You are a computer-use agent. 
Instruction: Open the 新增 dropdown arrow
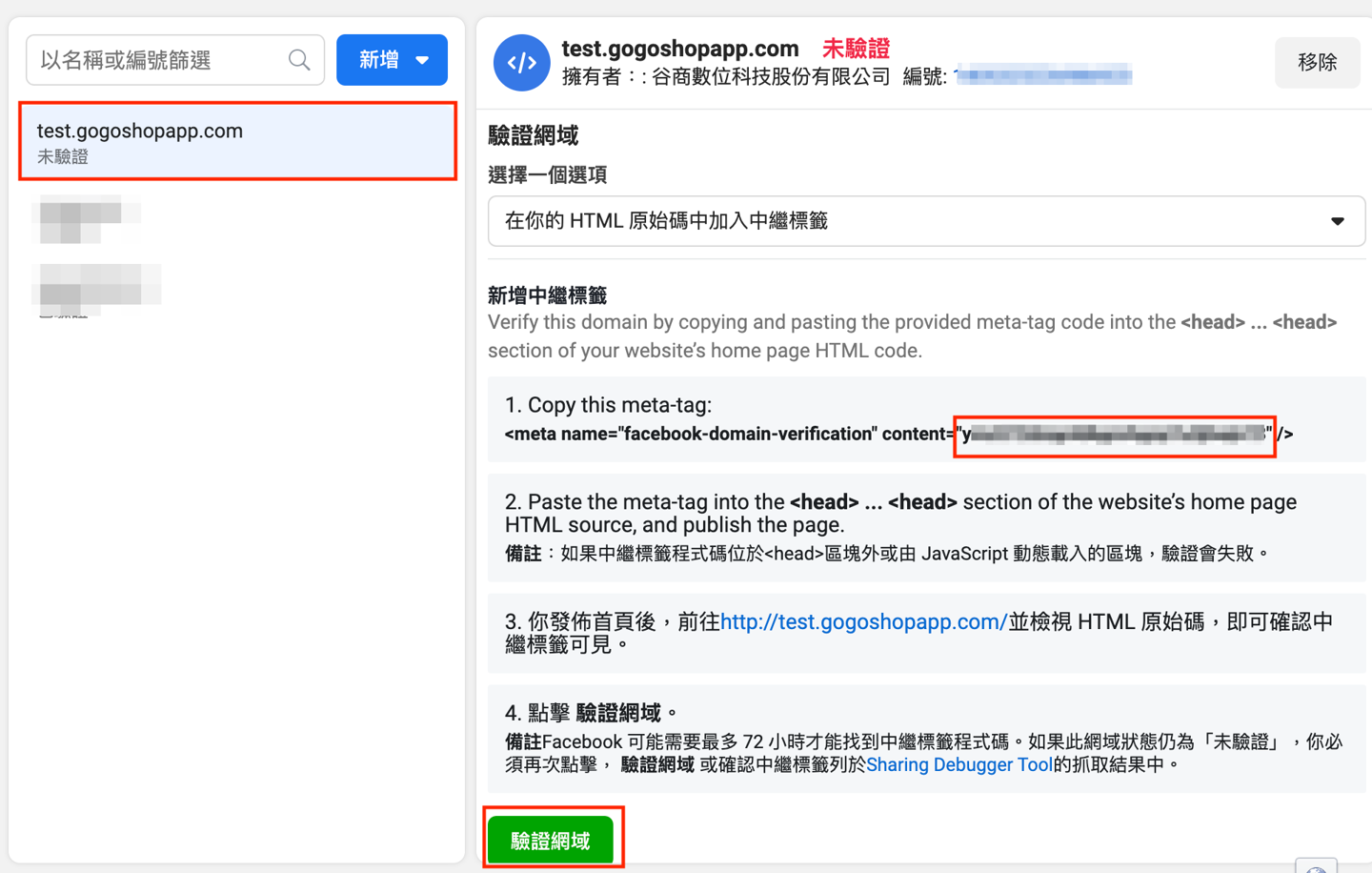tap(422, 60)
